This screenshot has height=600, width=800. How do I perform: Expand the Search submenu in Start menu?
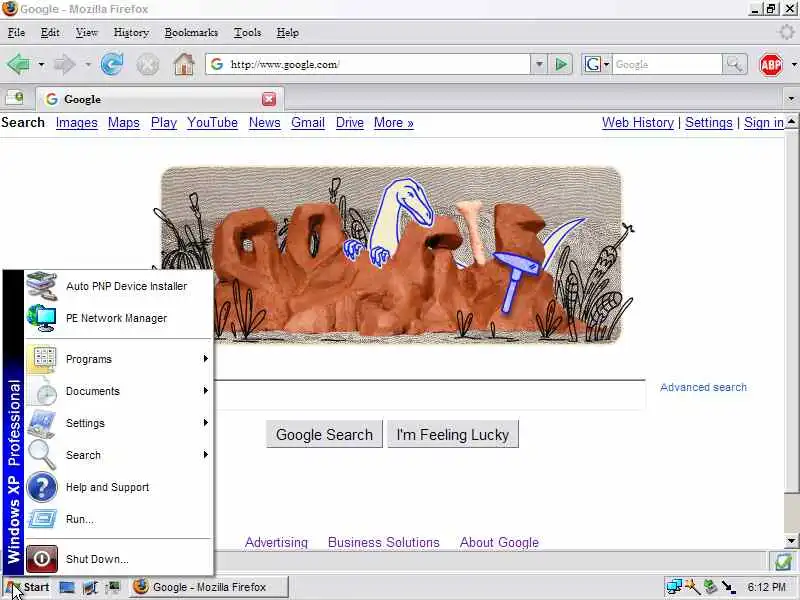[x=119, y=455]
